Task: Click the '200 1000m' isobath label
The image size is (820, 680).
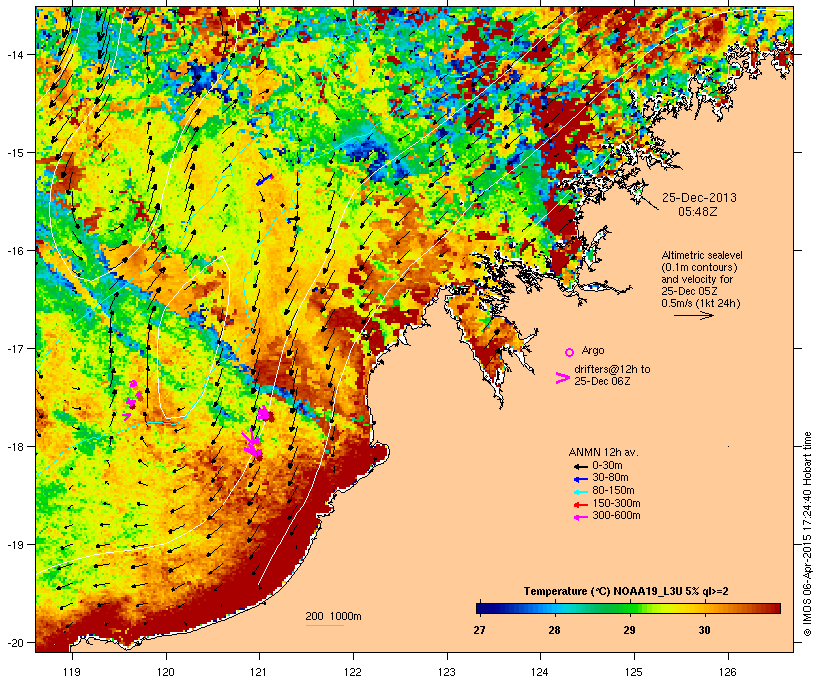Action: coord(333,616)
